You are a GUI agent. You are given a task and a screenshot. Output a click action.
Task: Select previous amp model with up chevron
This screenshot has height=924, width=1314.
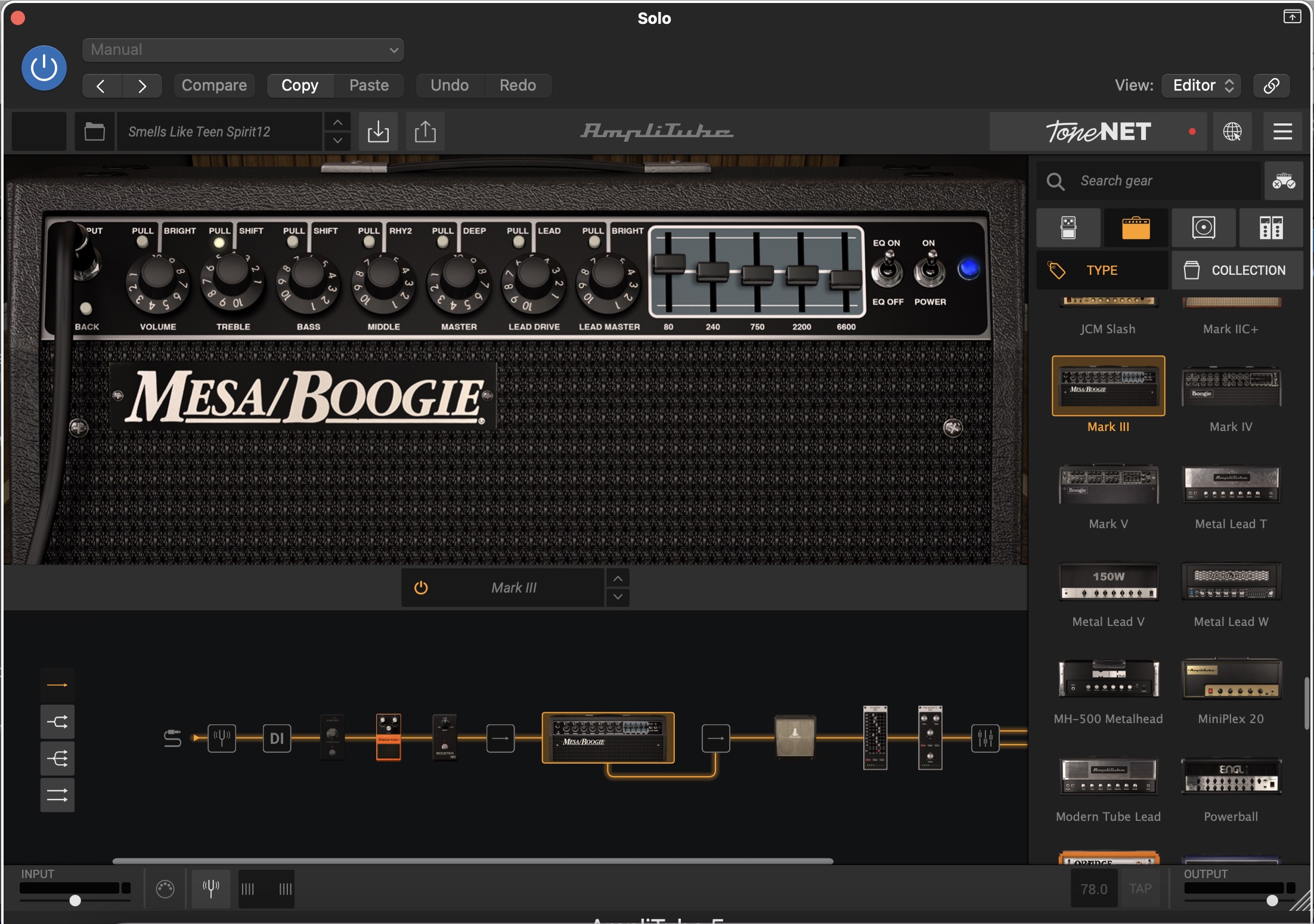(618, 578)
